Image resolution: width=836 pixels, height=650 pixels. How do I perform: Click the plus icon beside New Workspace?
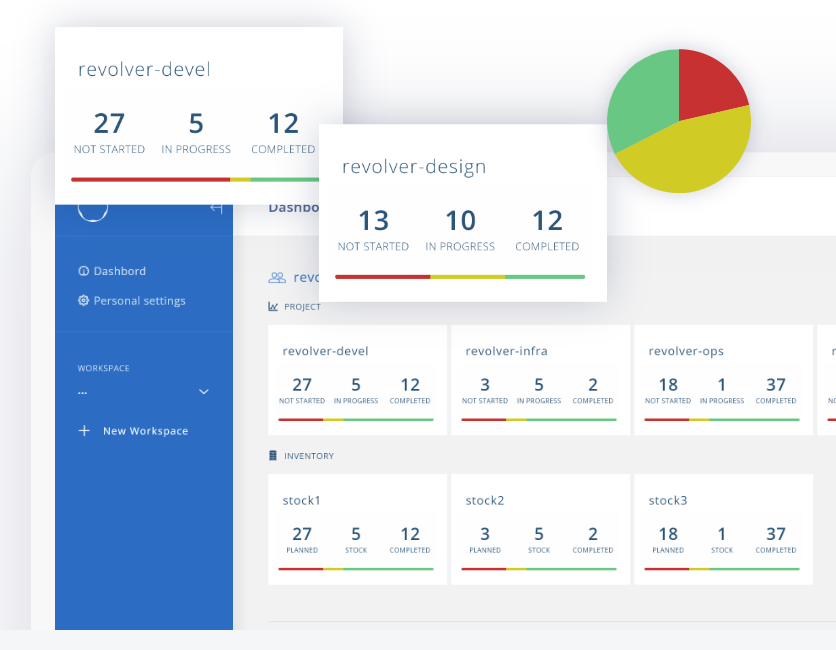(x=84, y=431)
